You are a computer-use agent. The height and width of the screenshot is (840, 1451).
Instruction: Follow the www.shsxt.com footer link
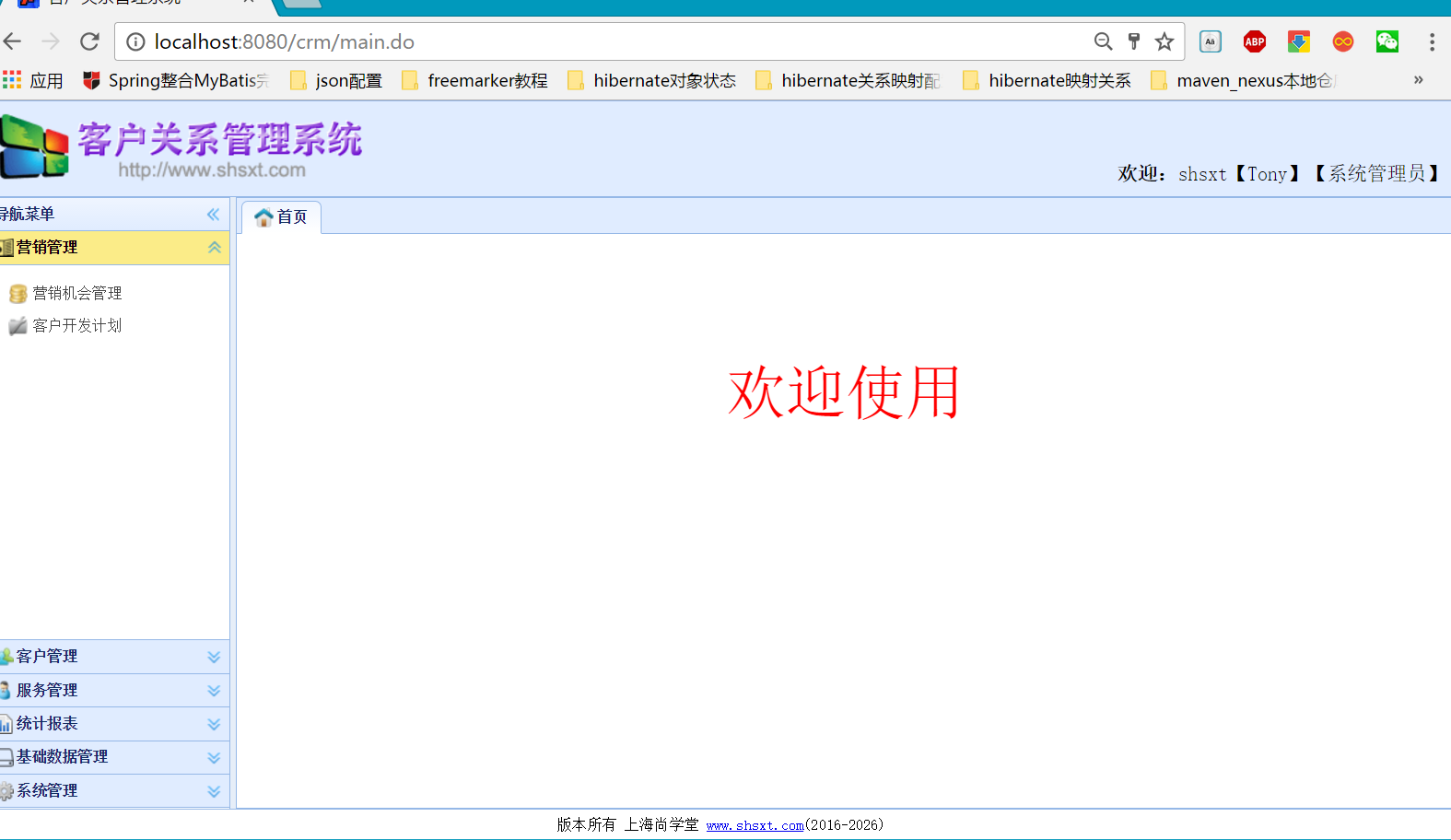click(x=755, y=825)
